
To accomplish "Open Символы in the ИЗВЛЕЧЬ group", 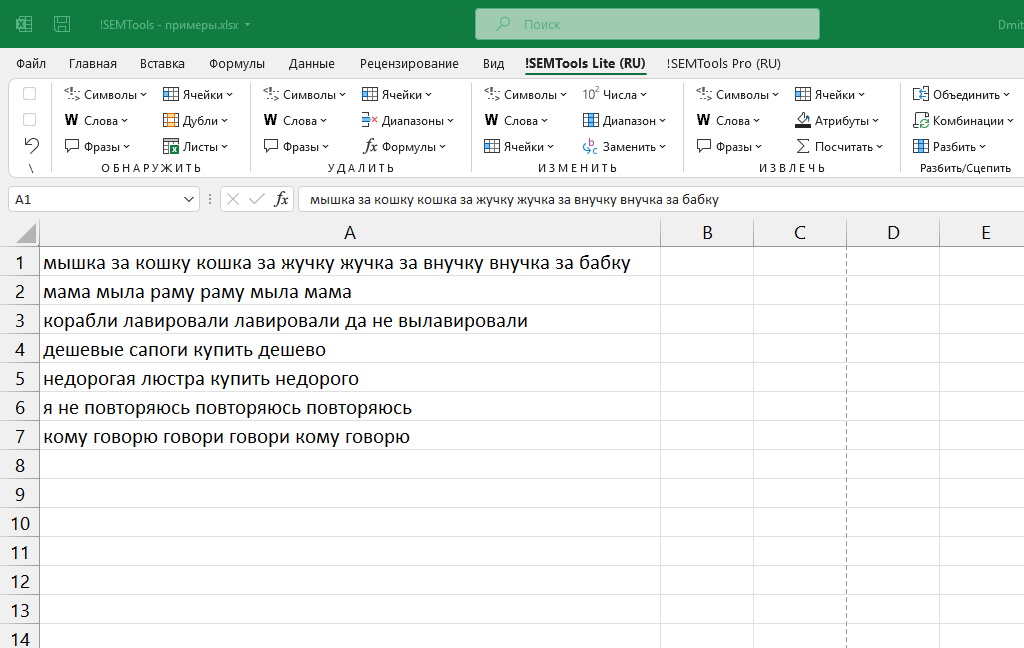I will [737, 95].
